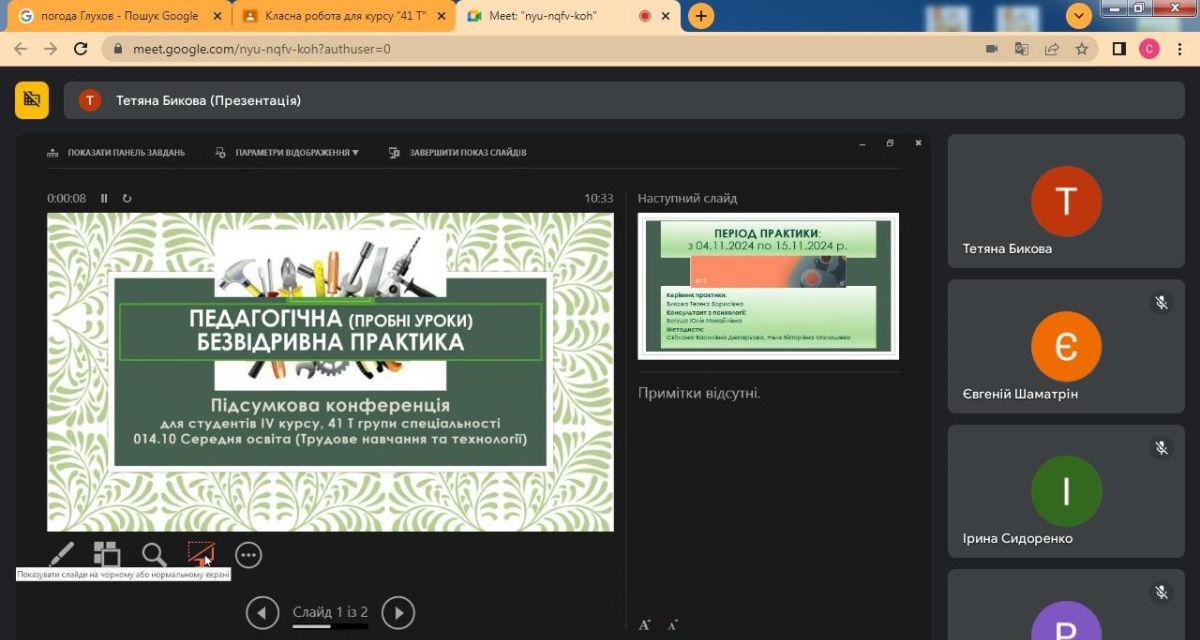Expand the Параметри відображення dropdown

287,153
